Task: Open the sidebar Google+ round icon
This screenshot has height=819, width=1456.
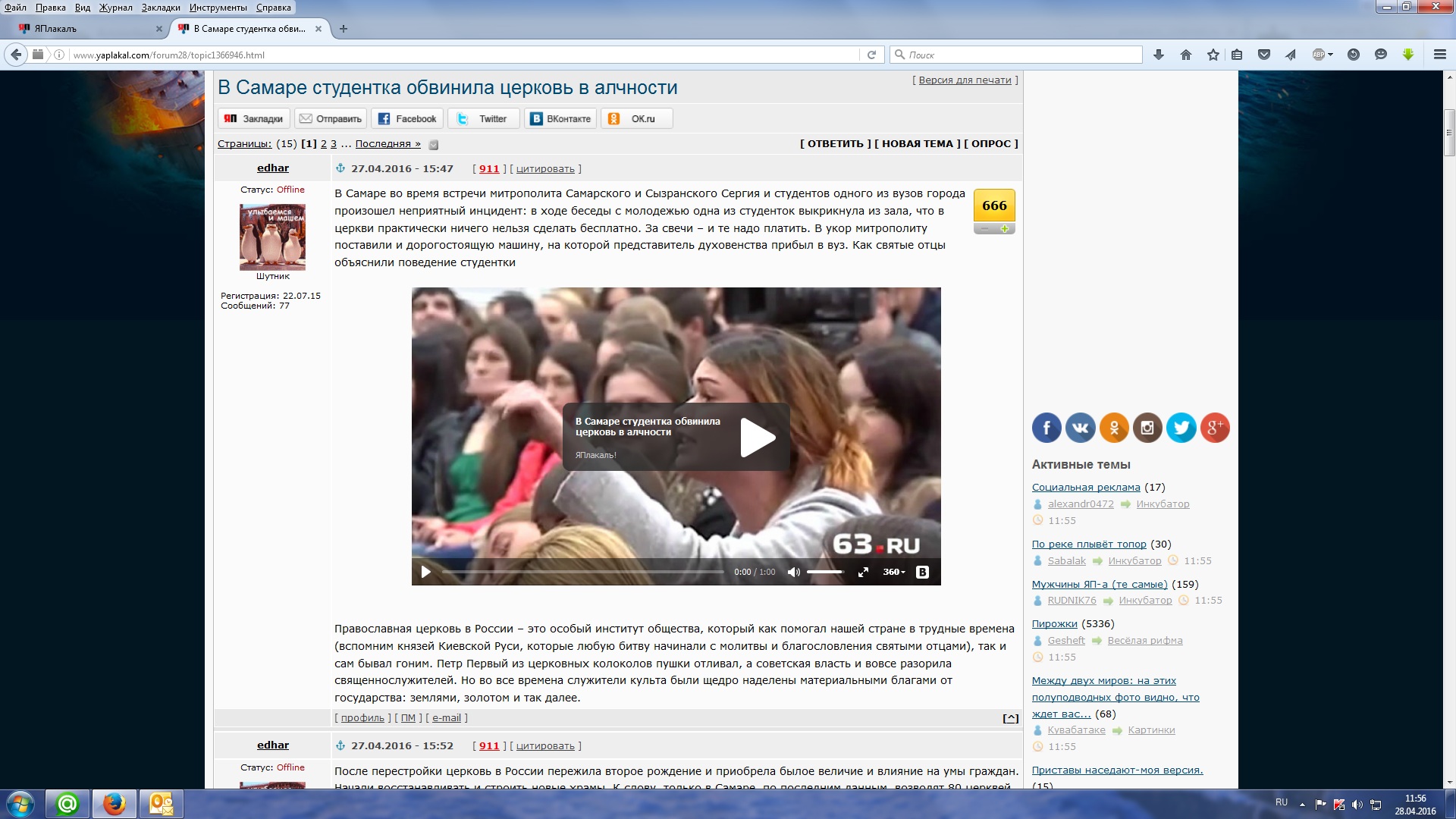Action: 1215,428
